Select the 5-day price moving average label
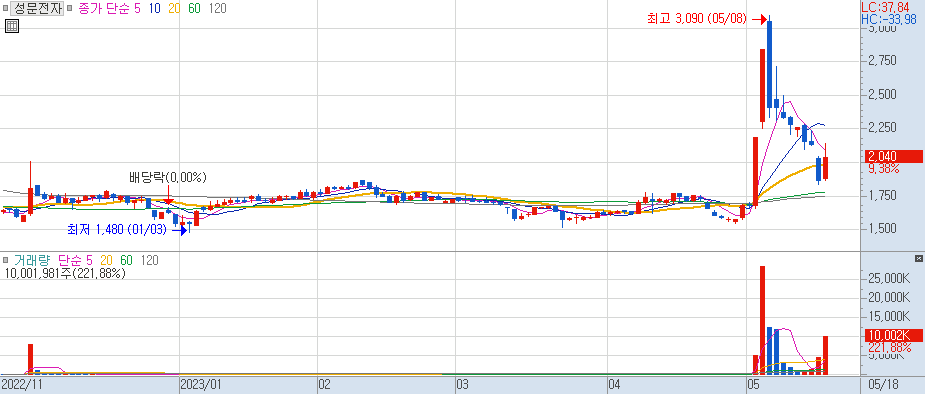Viewport: 925px width, 394px height. click(x=137, y=9)
